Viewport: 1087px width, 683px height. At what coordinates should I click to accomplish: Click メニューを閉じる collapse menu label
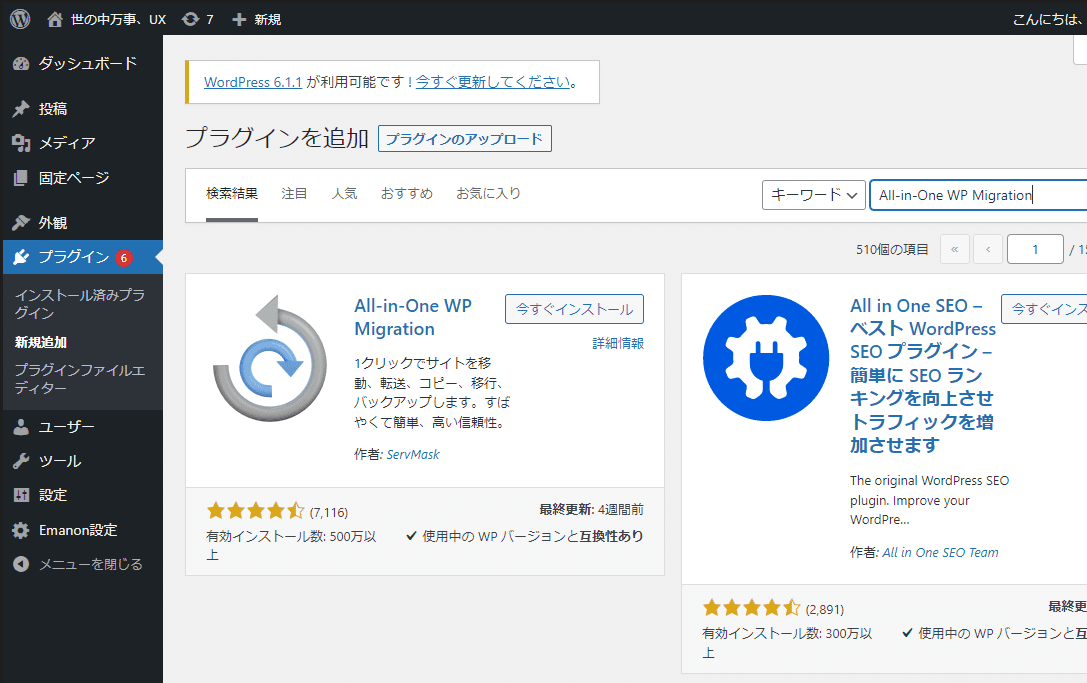click(x=91, y=564)
